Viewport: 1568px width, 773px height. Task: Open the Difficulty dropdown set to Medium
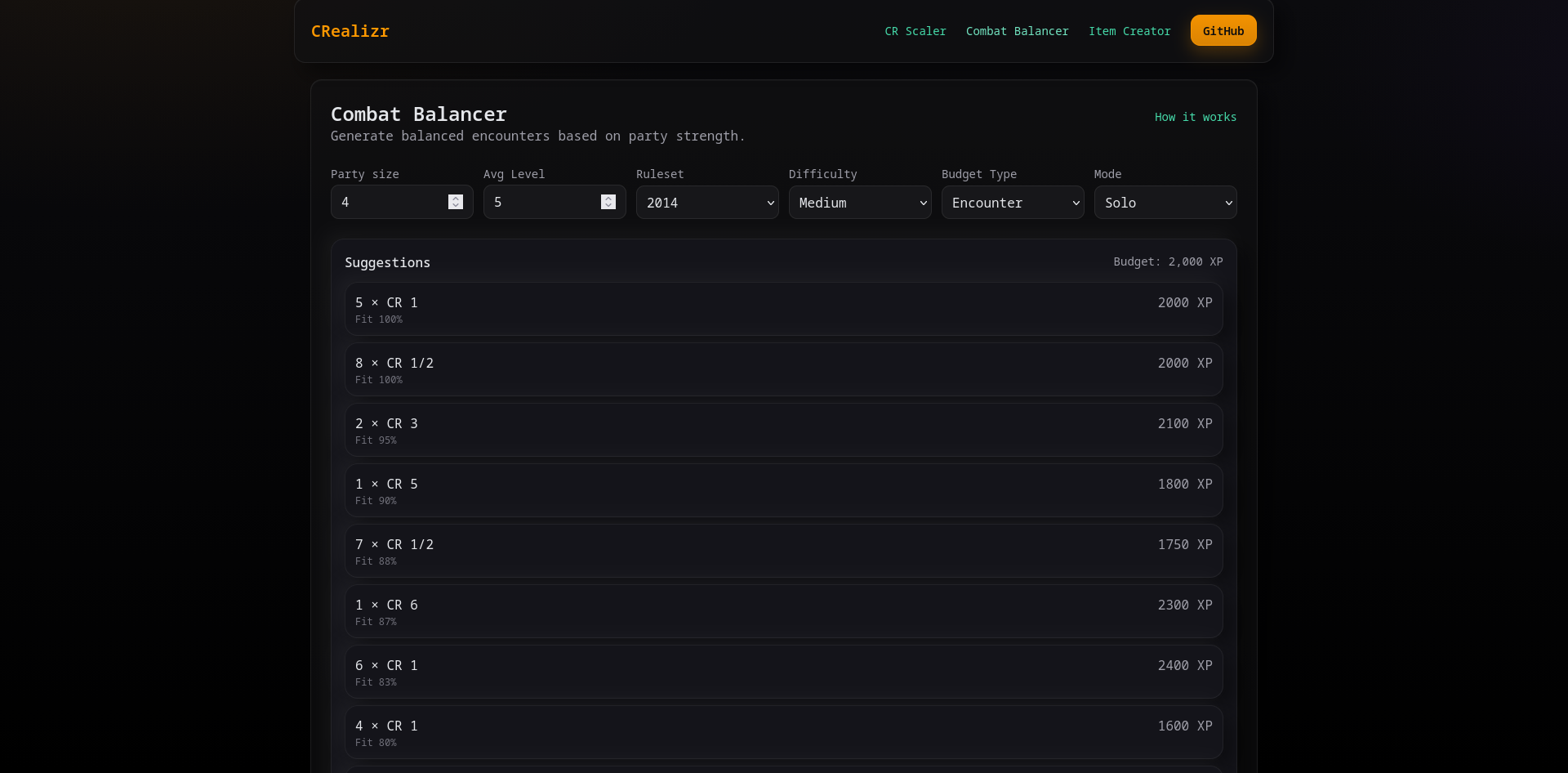tap(860, 203)
